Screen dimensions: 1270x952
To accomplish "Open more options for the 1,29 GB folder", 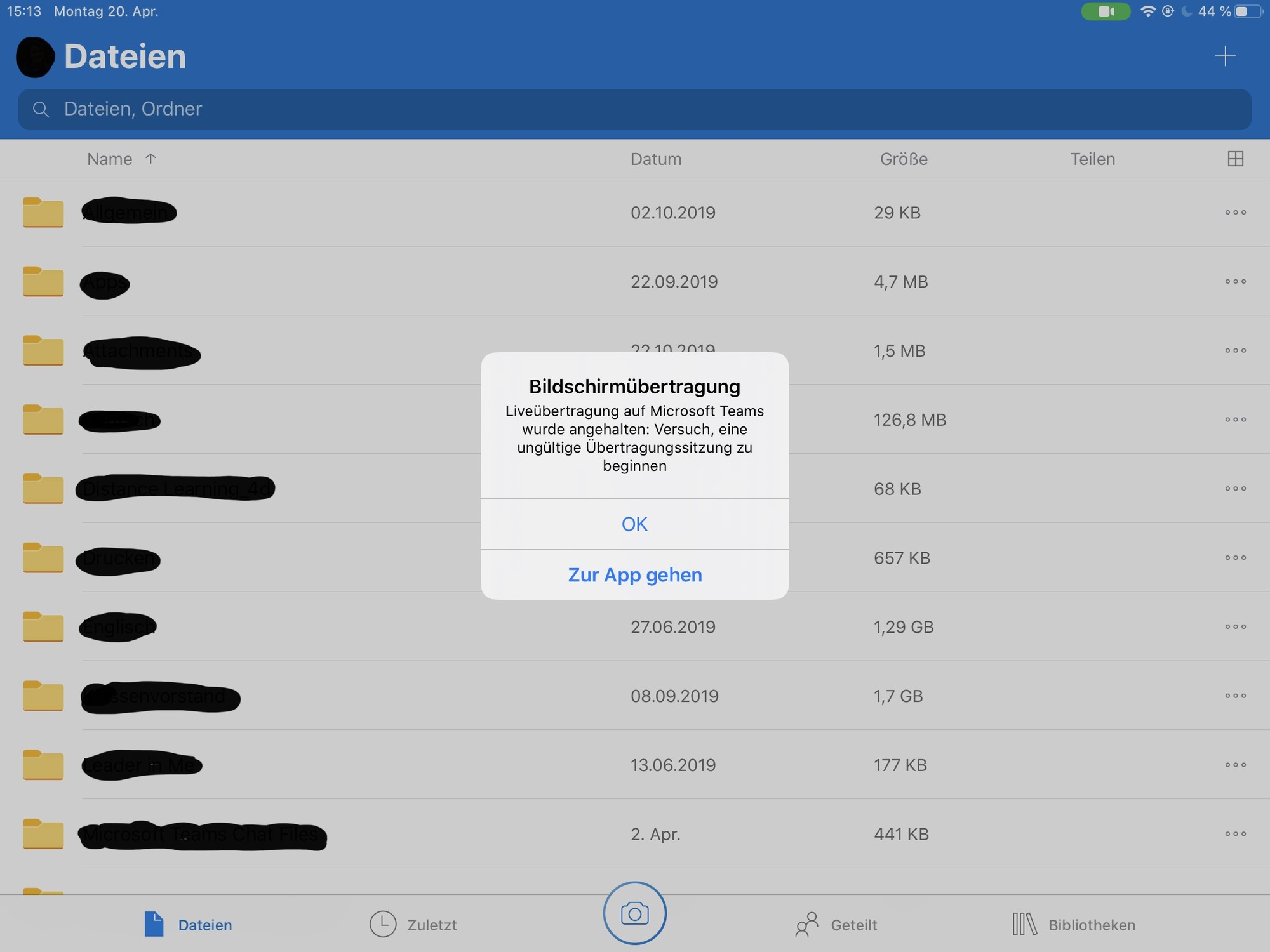I will tap(1235, 627).
